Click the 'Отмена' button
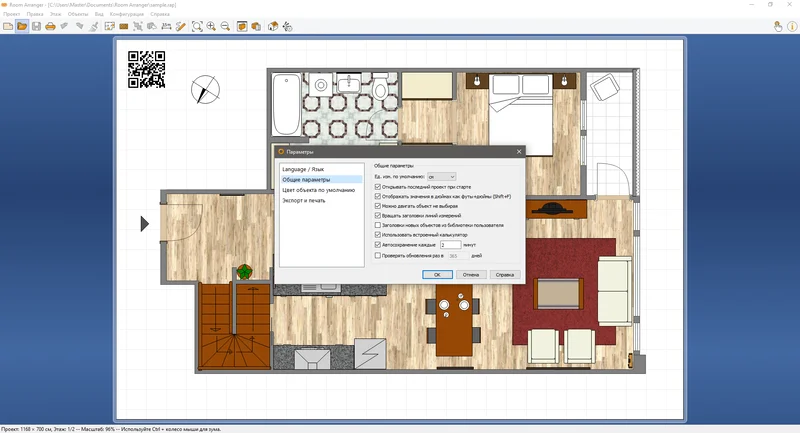 tap(471, 274)
